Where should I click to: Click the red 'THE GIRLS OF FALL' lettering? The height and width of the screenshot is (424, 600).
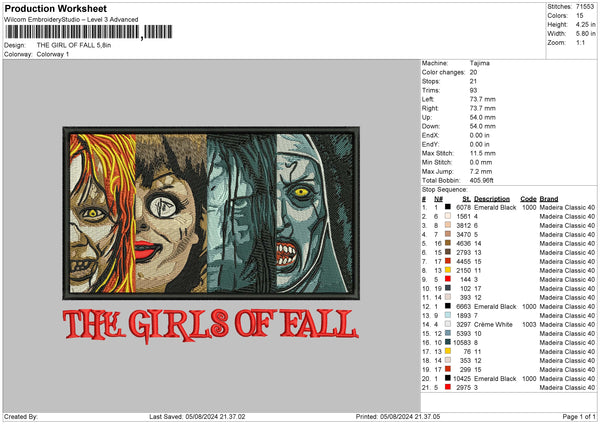[210, 325]
